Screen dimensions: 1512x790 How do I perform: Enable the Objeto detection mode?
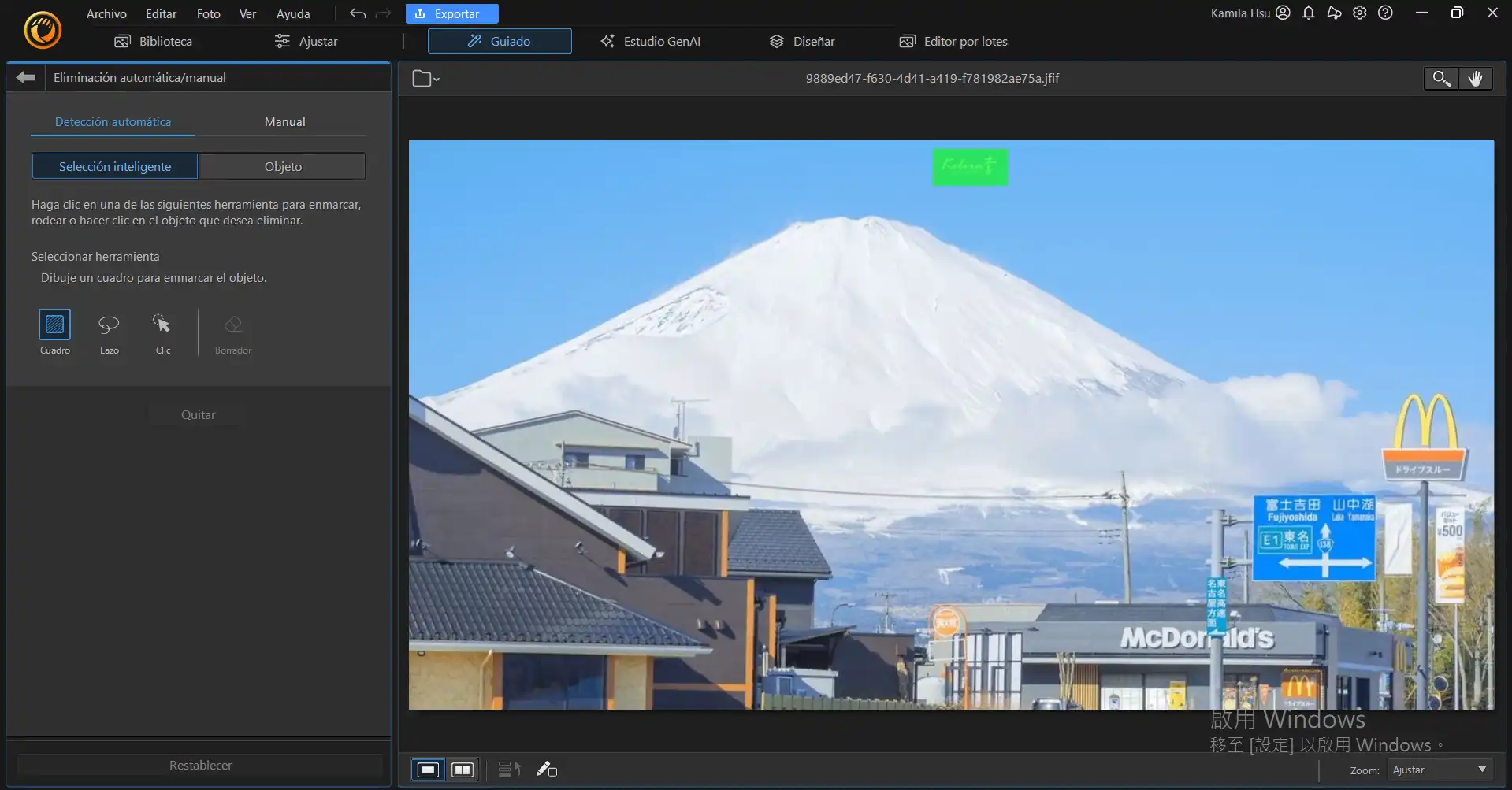pyautogui.click(x=282, y=166)
